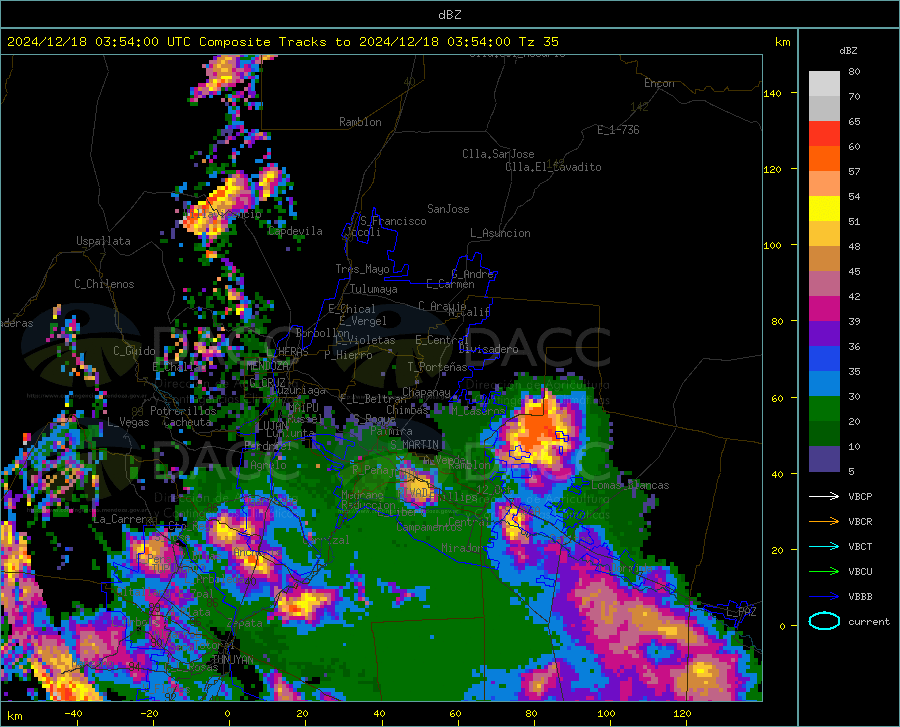Click the orange VBCR arrow legend icon
The width and height of the screenshot is (900, 727).
[x=824, y=522]
